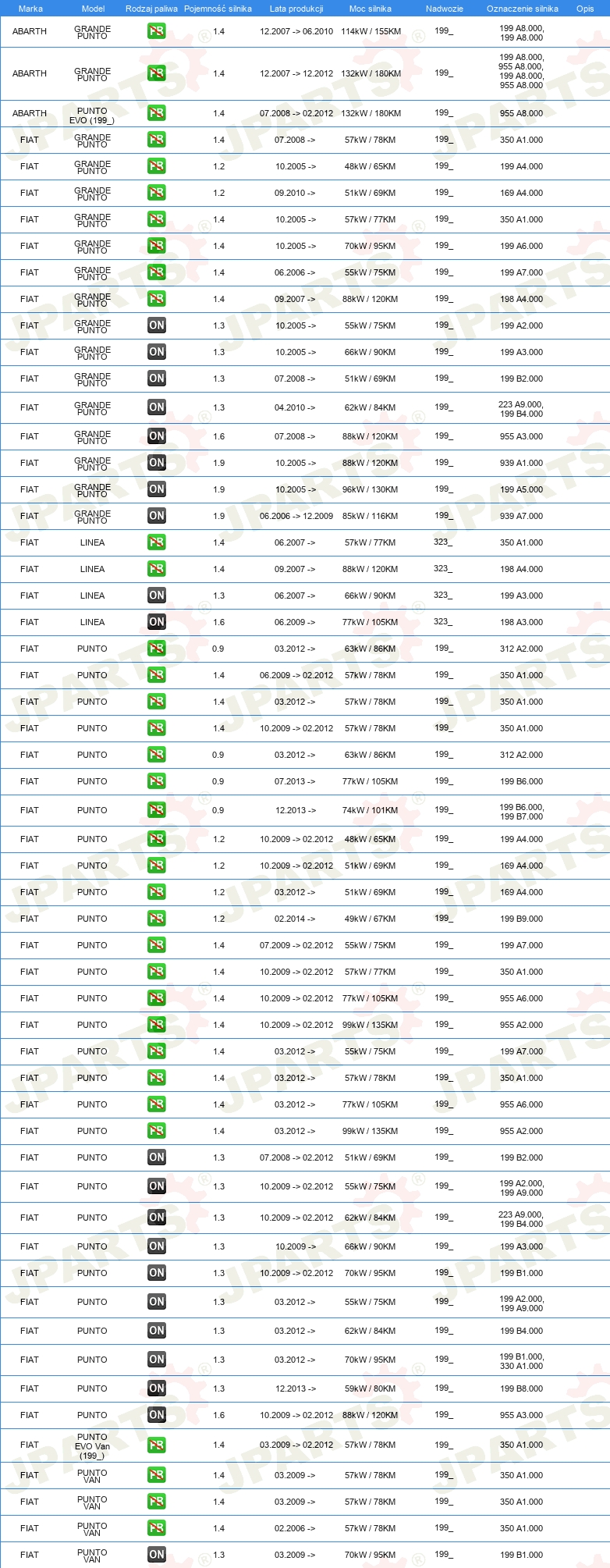Click the '199 A5.000' engine code cell
This screenshot has height=1568, width=610.
(522, 489)
